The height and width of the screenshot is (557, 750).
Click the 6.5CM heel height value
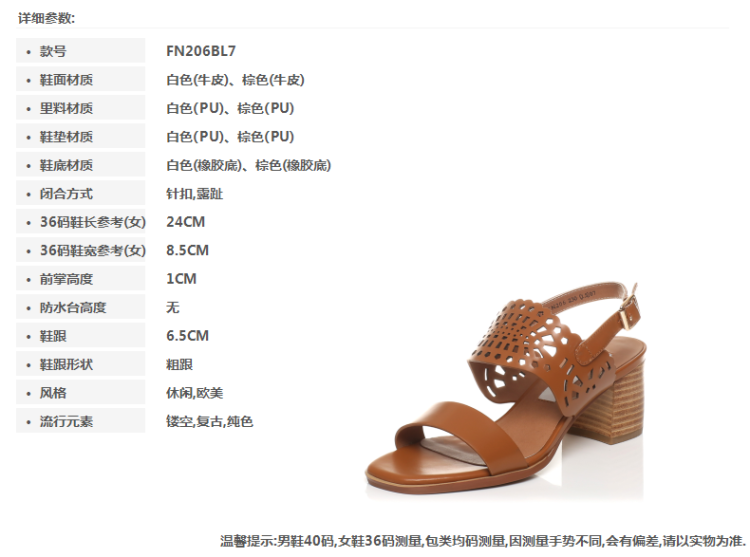click(x=188, y=336)
